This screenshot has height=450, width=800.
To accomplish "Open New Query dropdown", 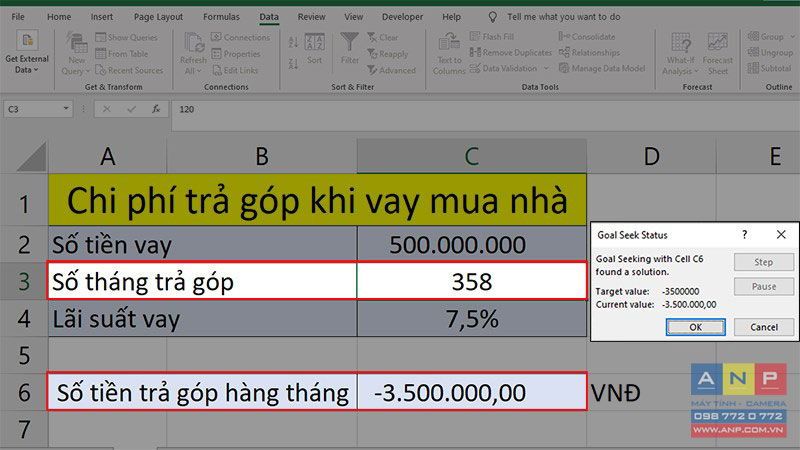I will 76,54.
